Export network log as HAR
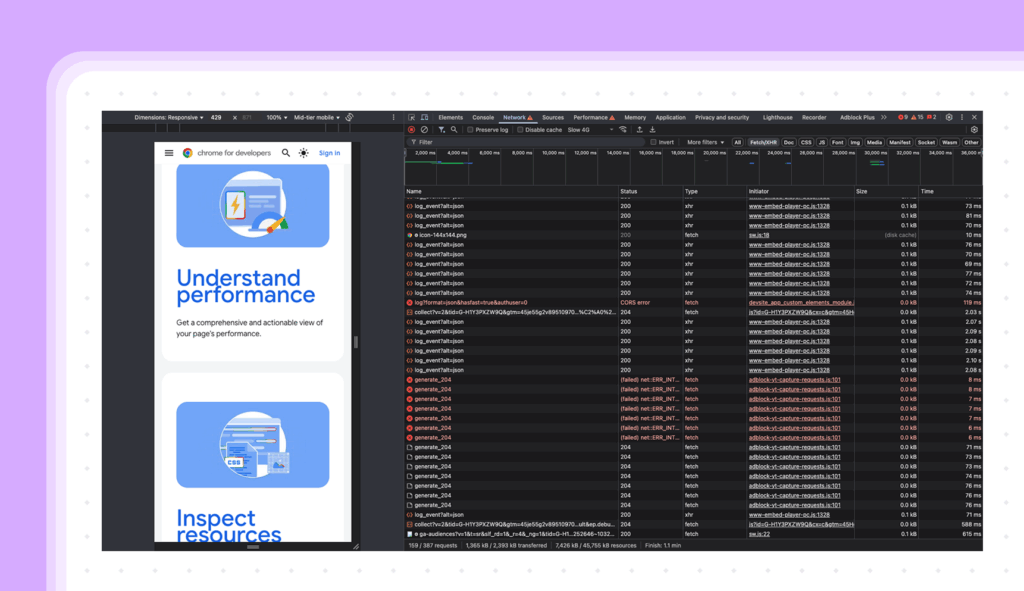Screen dimensions: 1024x591 653,130
